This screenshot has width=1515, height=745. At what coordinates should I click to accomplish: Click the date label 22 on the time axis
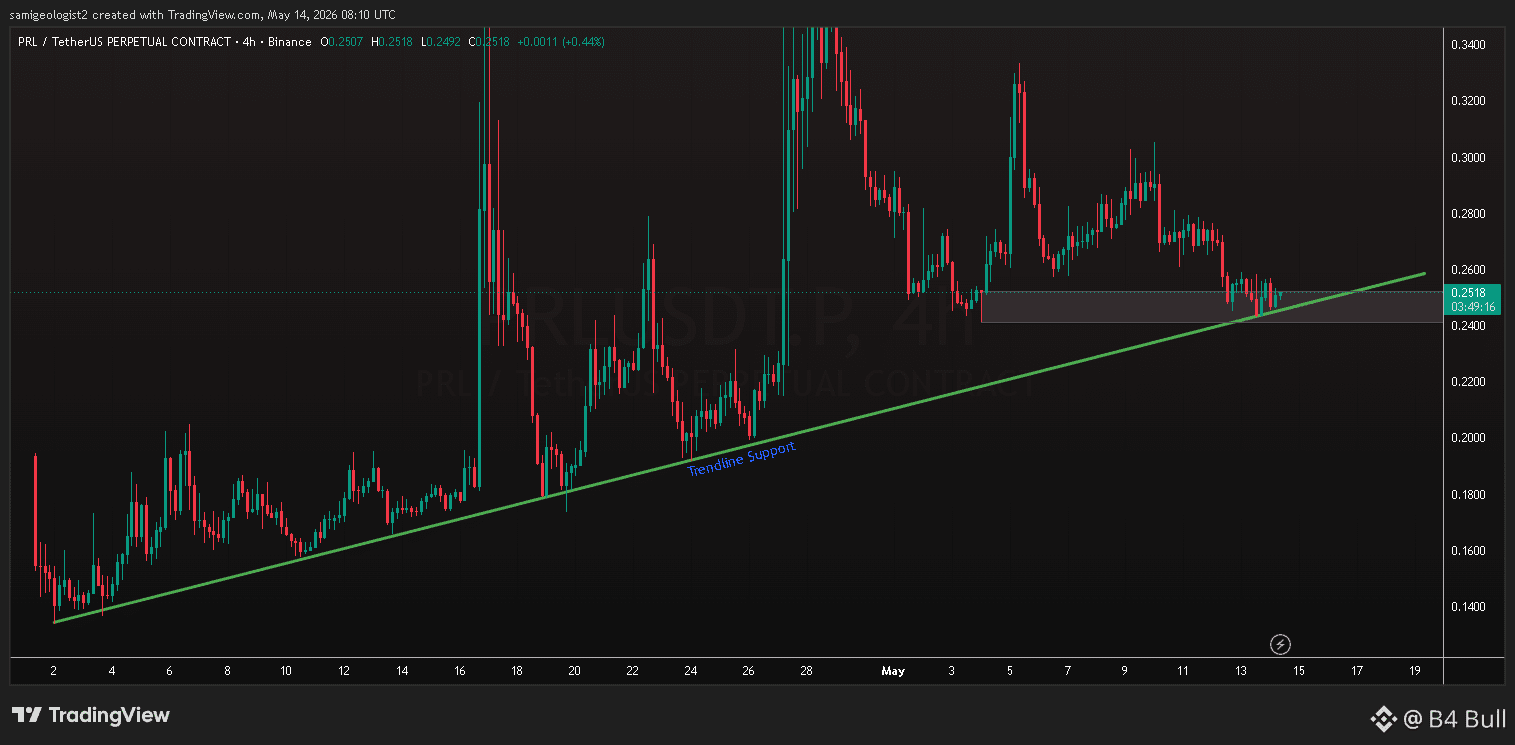pyautogui.click(x=632, y=671)
